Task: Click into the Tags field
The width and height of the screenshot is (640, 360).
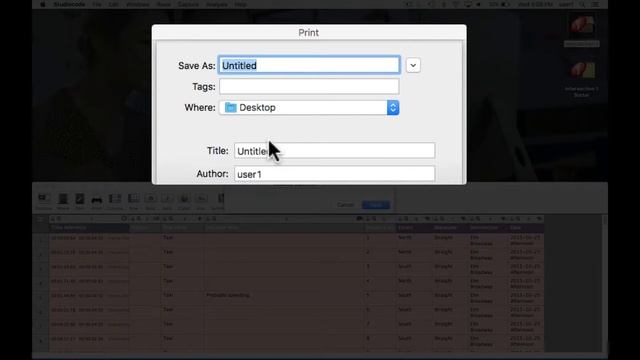Action: point(309,87)
